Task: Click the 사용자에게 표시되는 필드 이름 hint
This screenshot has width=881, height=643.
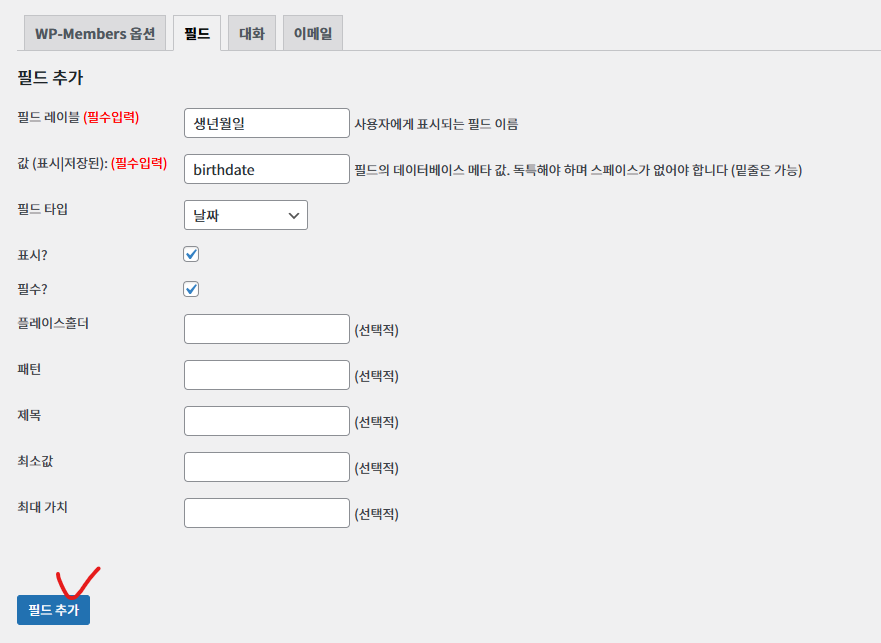Action: click(x=436, y=124)
